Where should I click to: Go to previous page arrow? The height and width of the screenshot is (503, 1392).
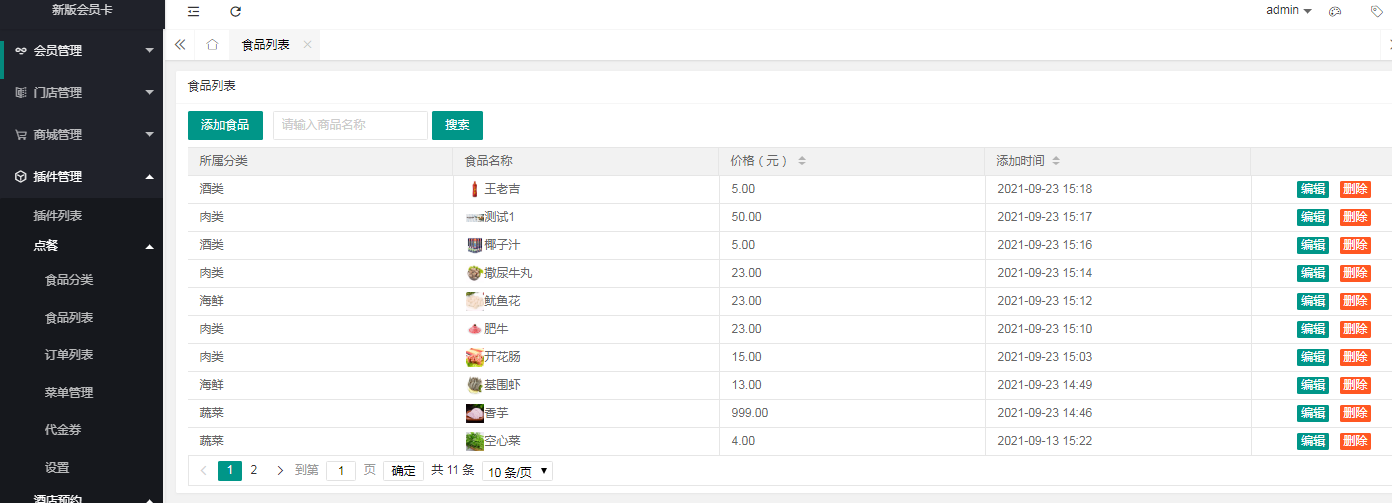(x=203, y=470)
